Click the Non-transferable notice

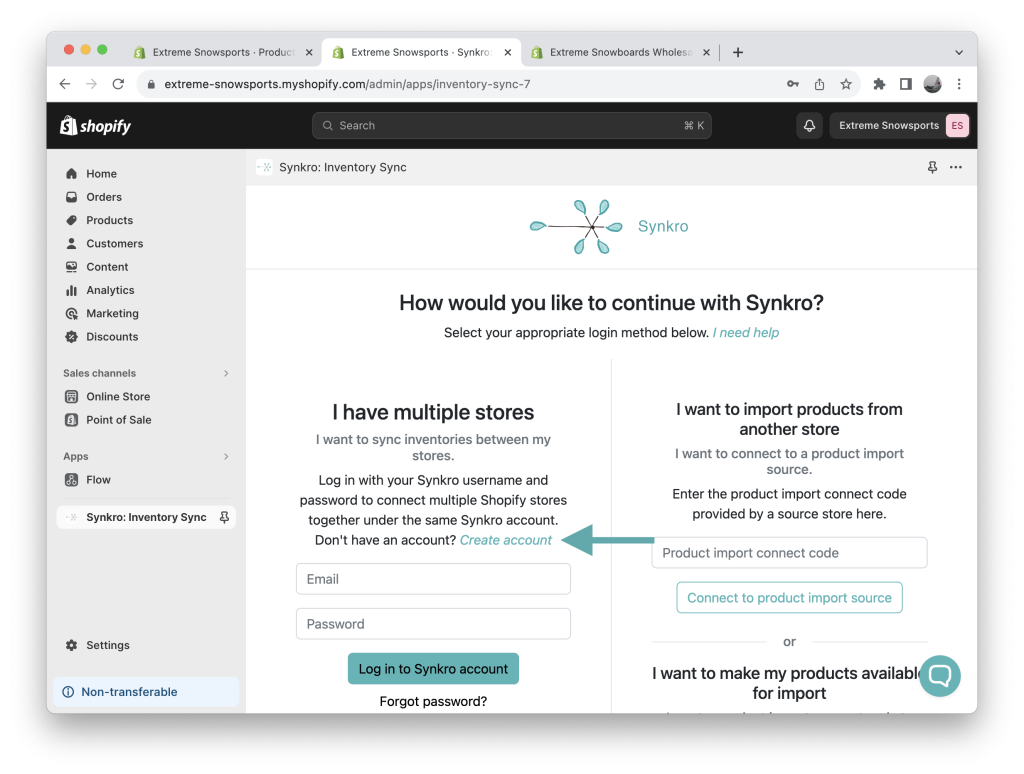point(146,692)
